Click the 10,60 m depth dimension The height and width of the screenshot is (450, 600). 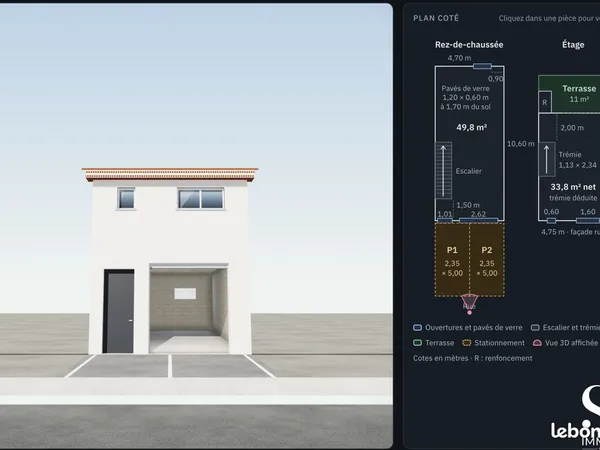tap(520, 144)
